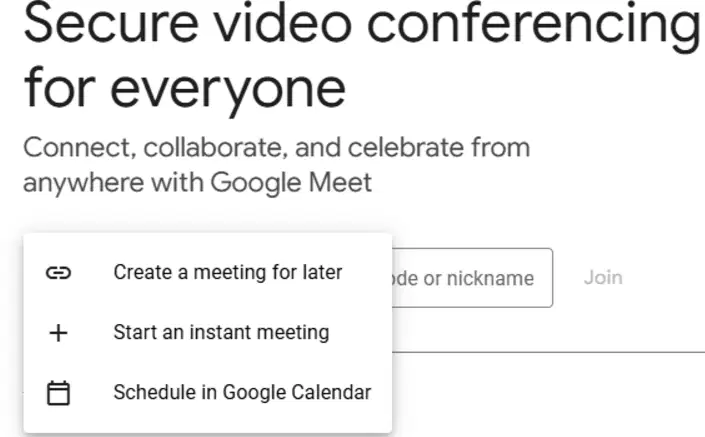Click the words "Google Meet" in the subtitle

(x=291, y=182)
